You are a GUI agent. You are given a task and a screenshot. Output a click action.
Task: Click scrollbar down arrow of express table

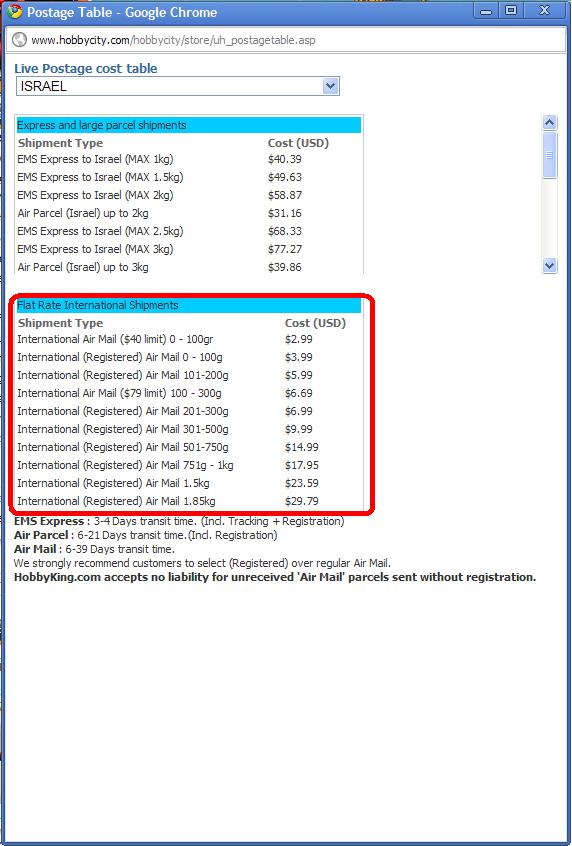click(x=549, y=265)
